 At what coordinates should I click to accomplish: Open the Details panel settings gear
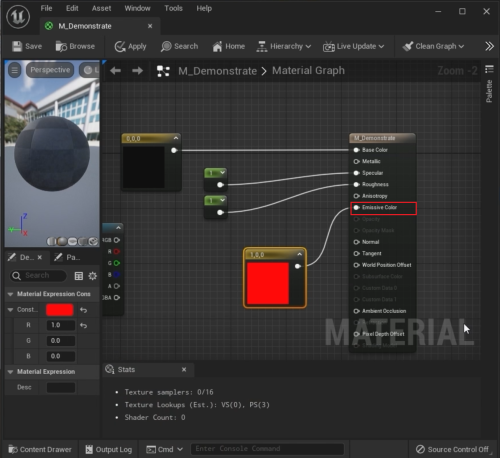click(92, 276)
